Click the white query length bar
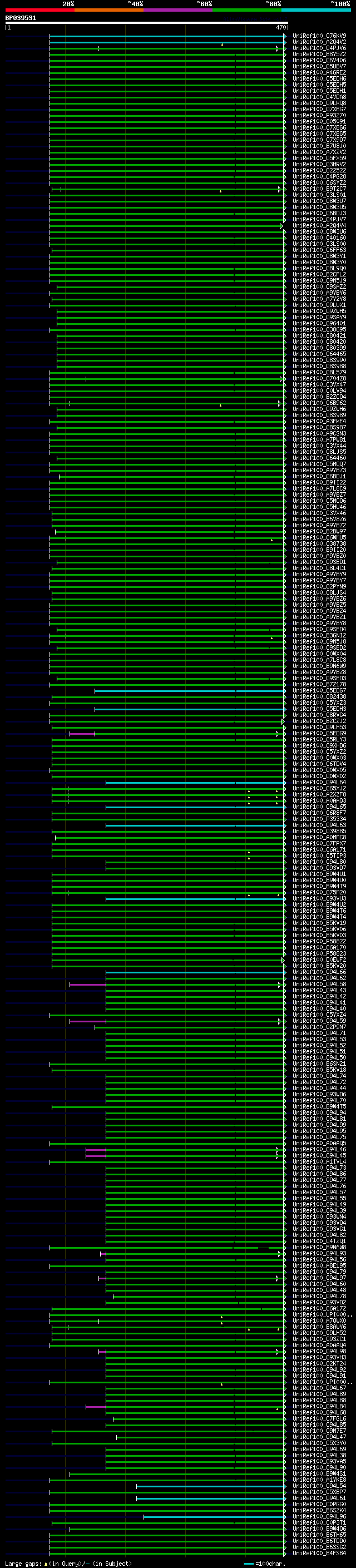Viewport: 356px width, 1568px height. (147, 22)
